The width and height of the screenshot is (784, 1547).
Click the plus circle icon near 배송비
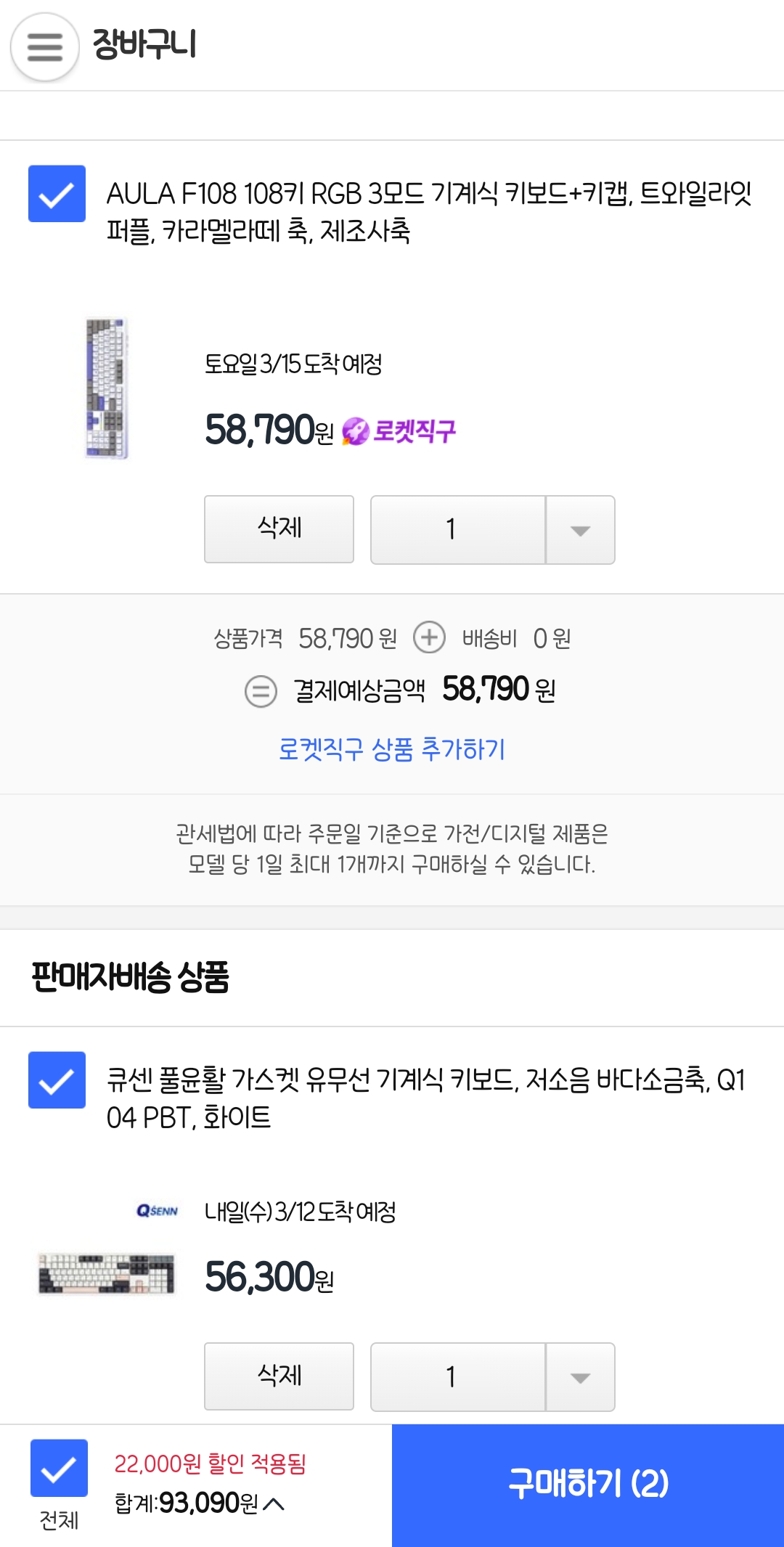click(x=429, y=638)
